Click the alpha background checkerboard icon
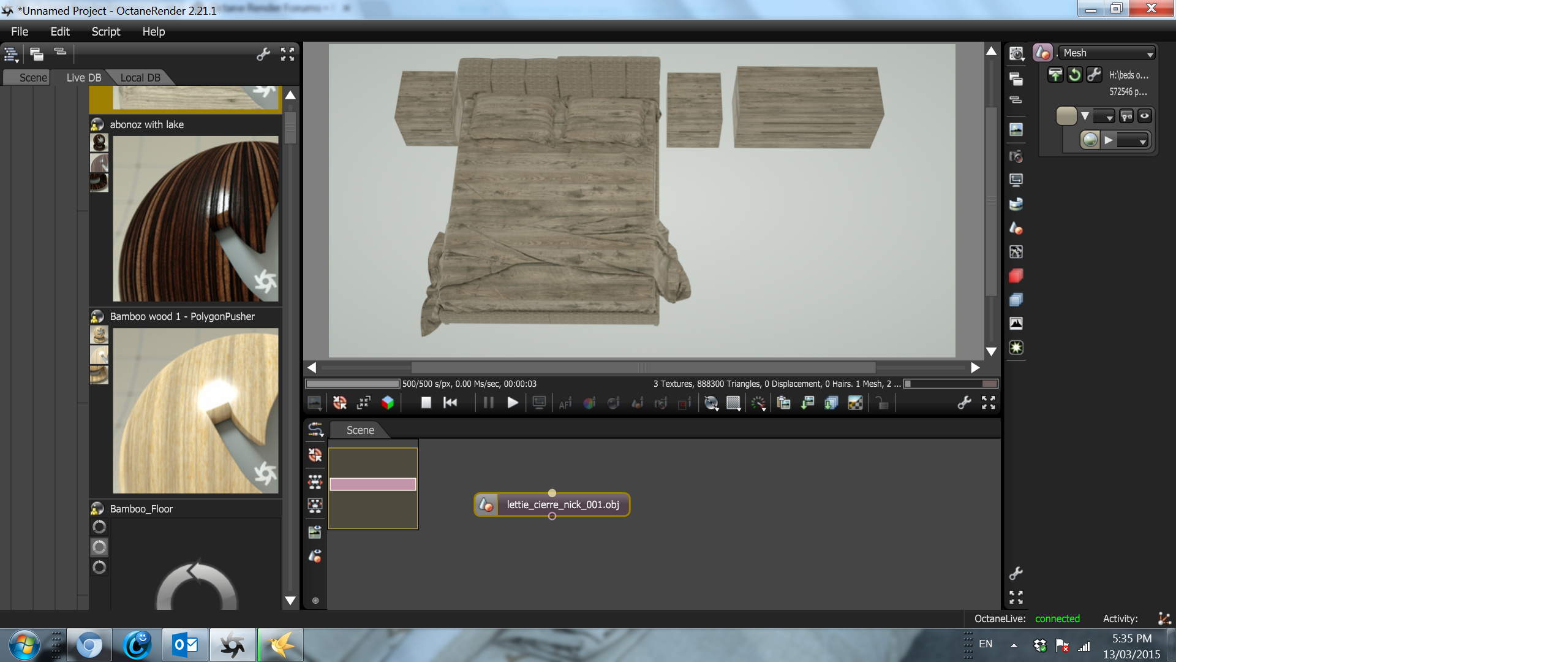 (x=855, y=403)
